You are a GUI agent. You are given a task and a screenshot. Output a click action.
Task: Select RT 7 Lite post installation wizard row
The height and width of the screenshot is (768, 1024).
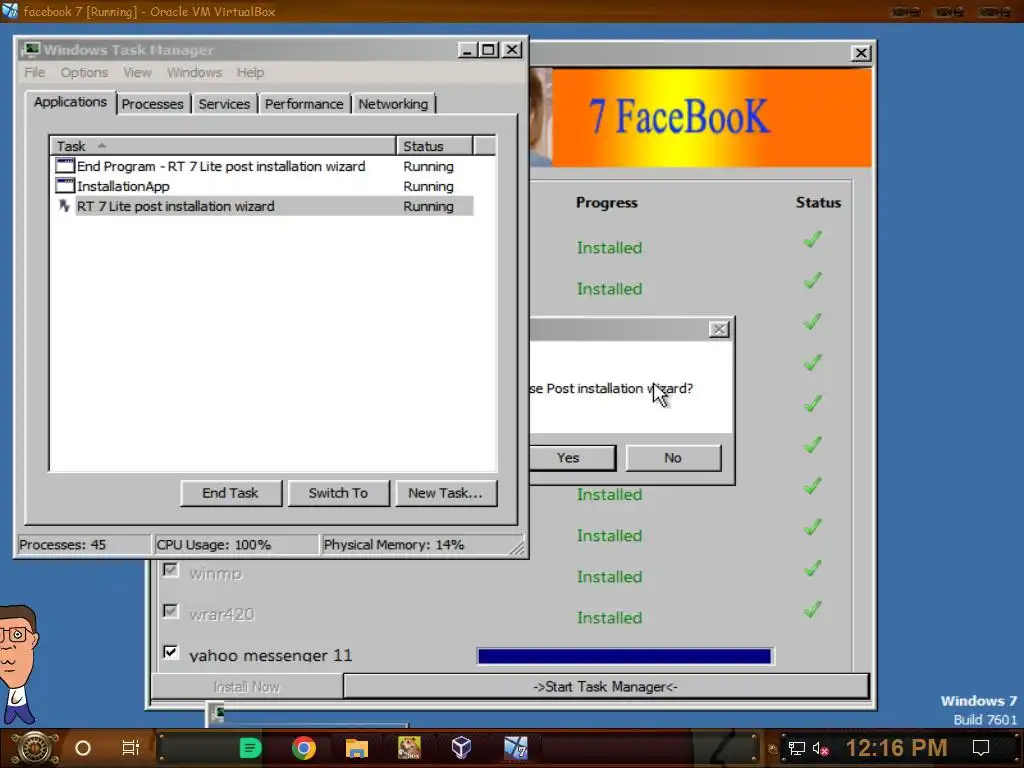point(263,206)
